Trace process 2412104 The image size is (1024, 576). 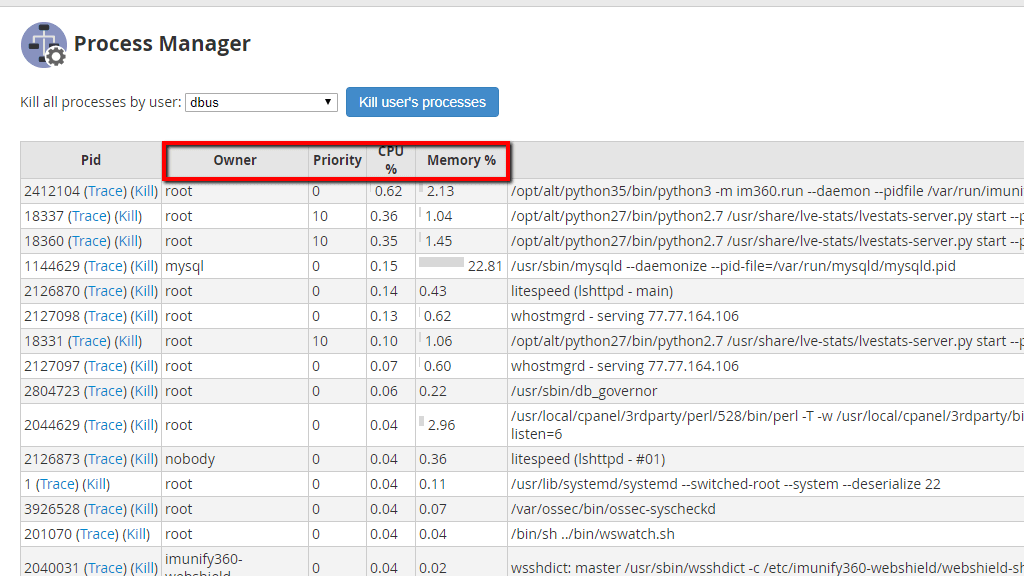(105, 191)
